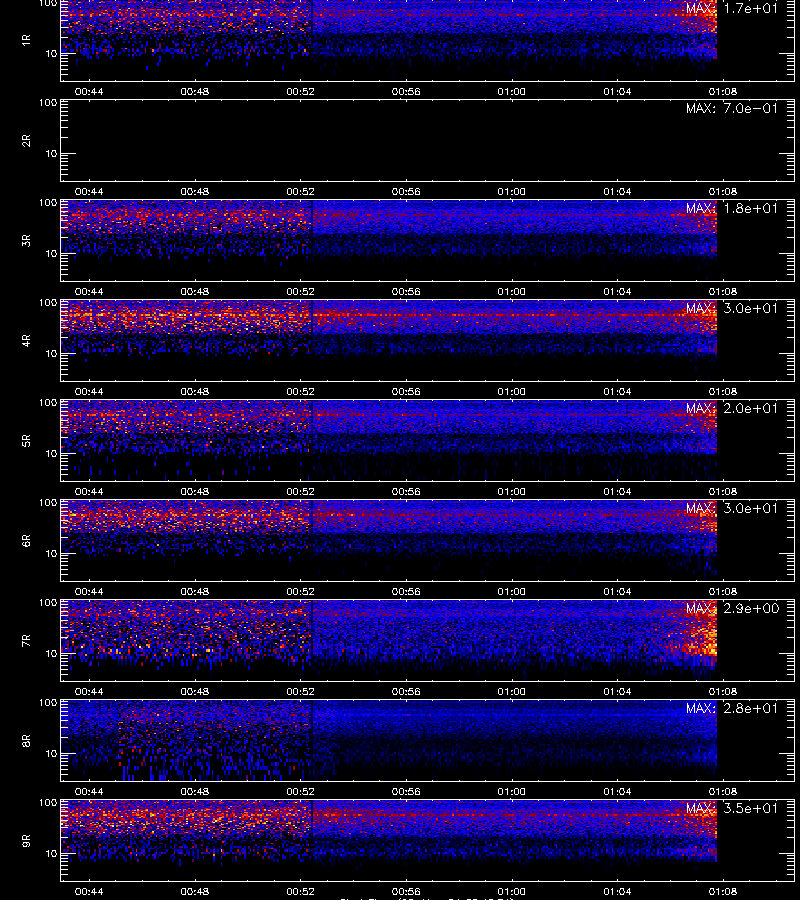
Task: Click the red horizontal band in 4R spectrogram
Action: tap(389, 315)
